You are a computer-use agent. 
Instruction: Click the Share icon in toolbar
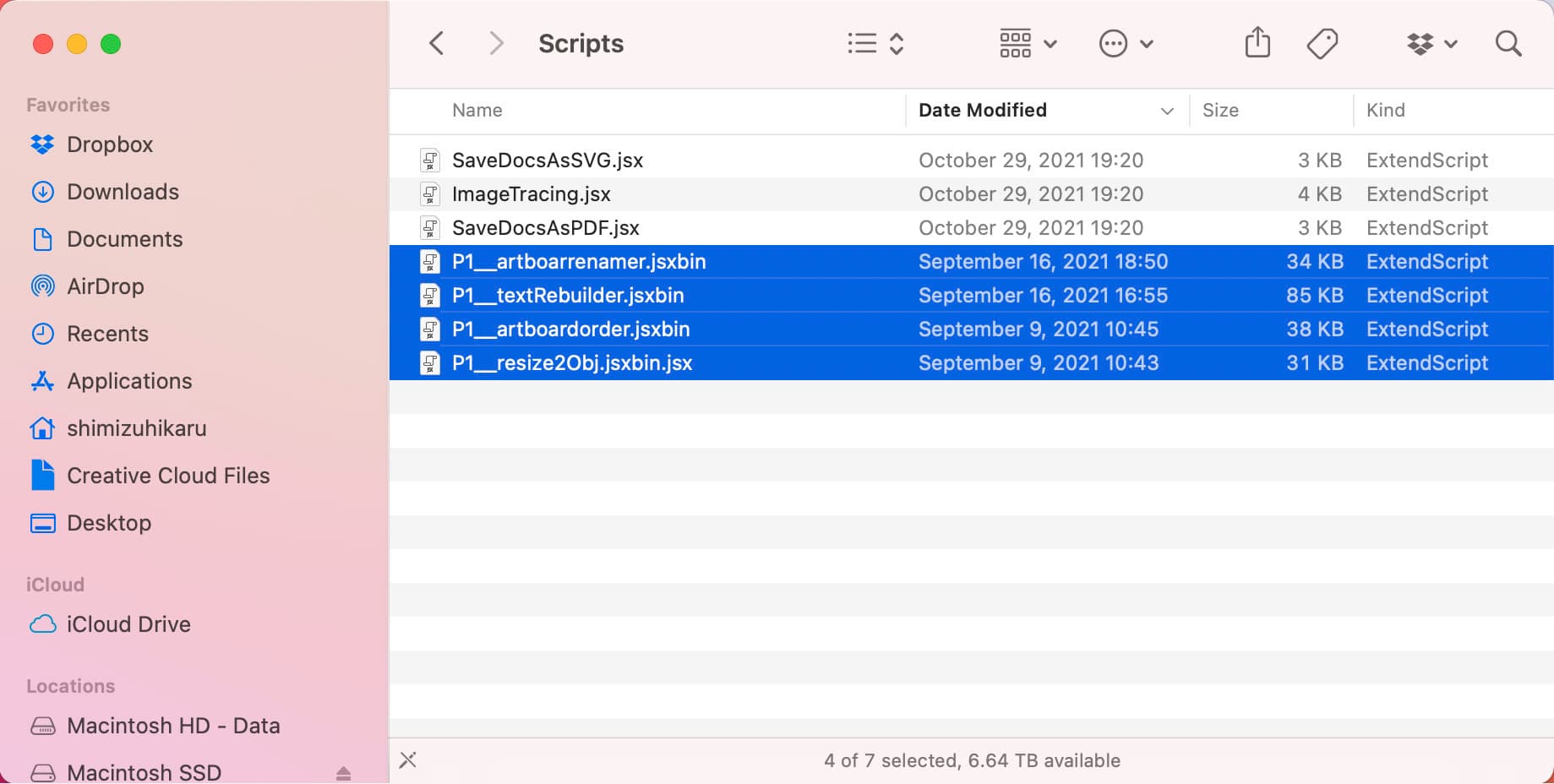pyautogui.click(x=1257, y=43)
